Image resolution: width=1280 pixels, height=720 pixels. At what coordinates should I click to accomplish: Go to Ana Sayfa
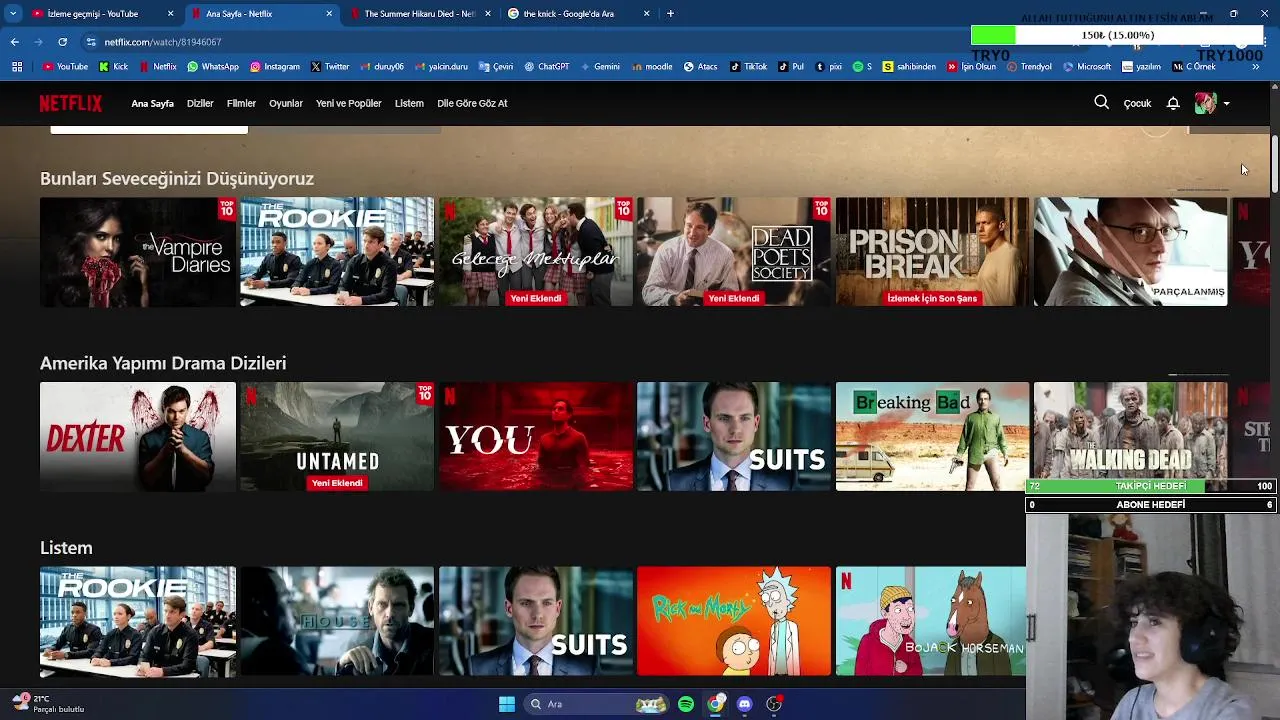(152, 103)
